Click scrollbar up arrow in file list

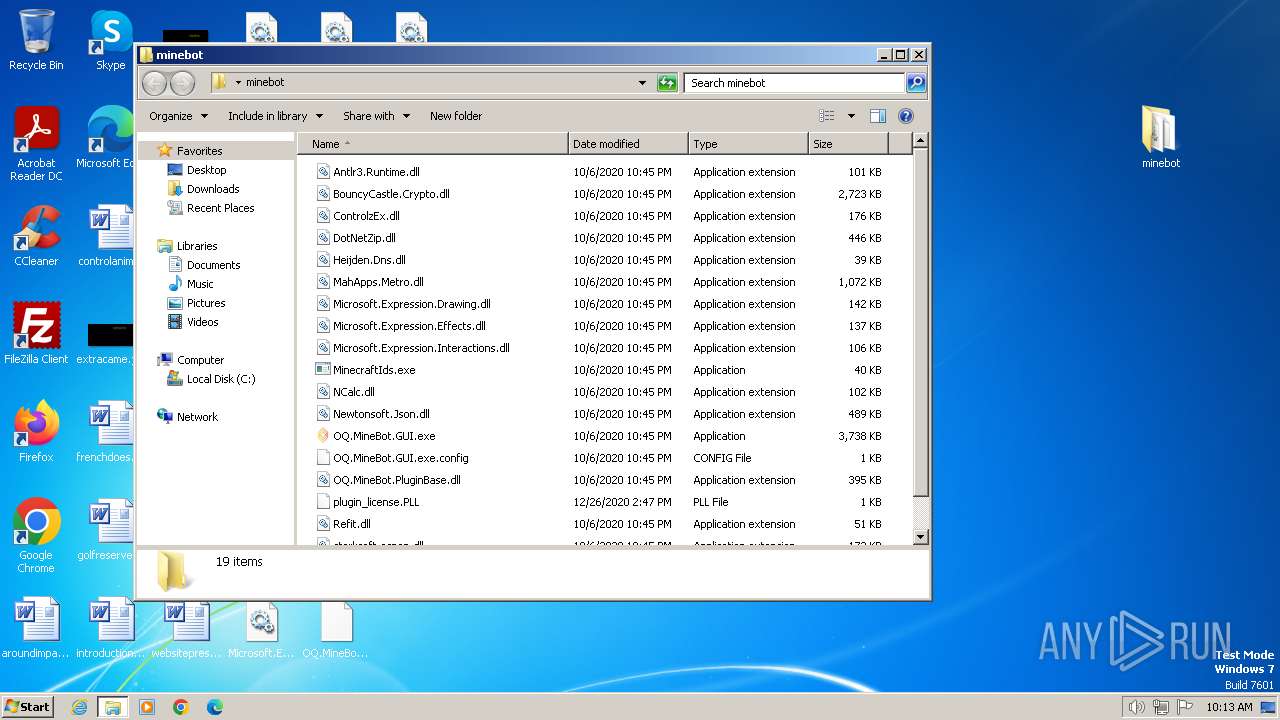921,141
